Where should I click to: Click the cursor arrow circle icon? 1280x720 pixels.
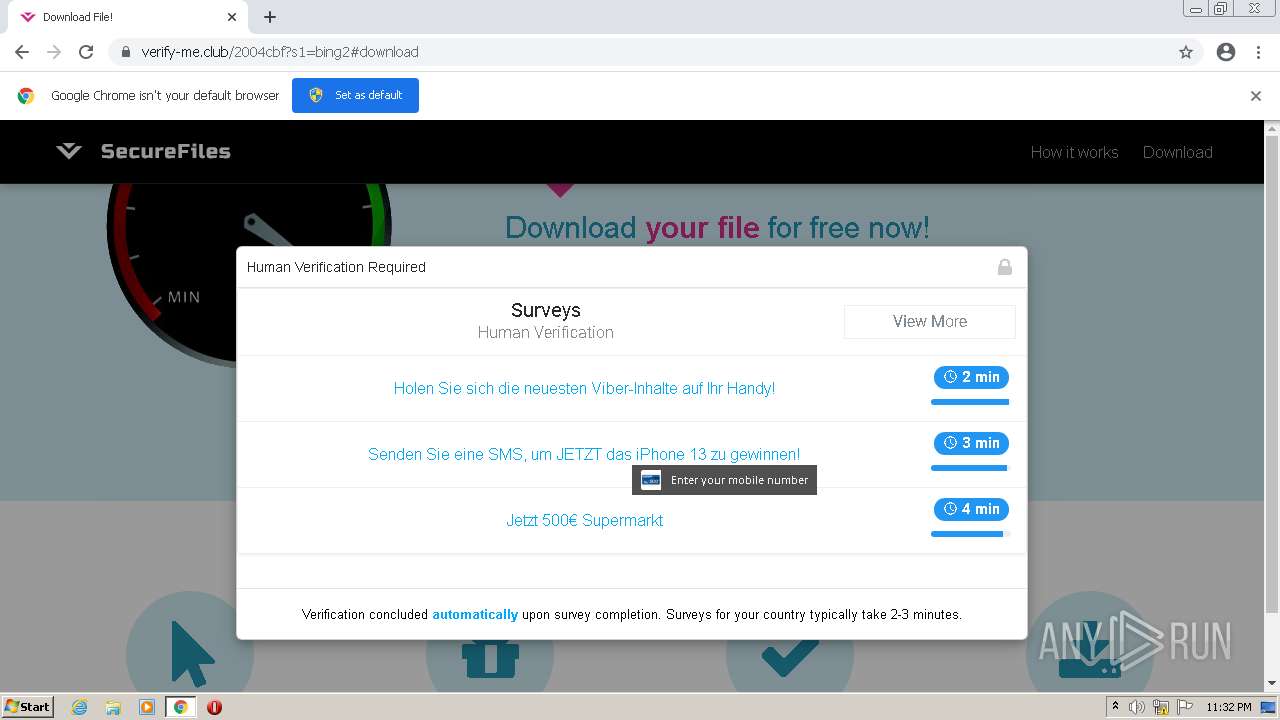(x=190, y=655)
